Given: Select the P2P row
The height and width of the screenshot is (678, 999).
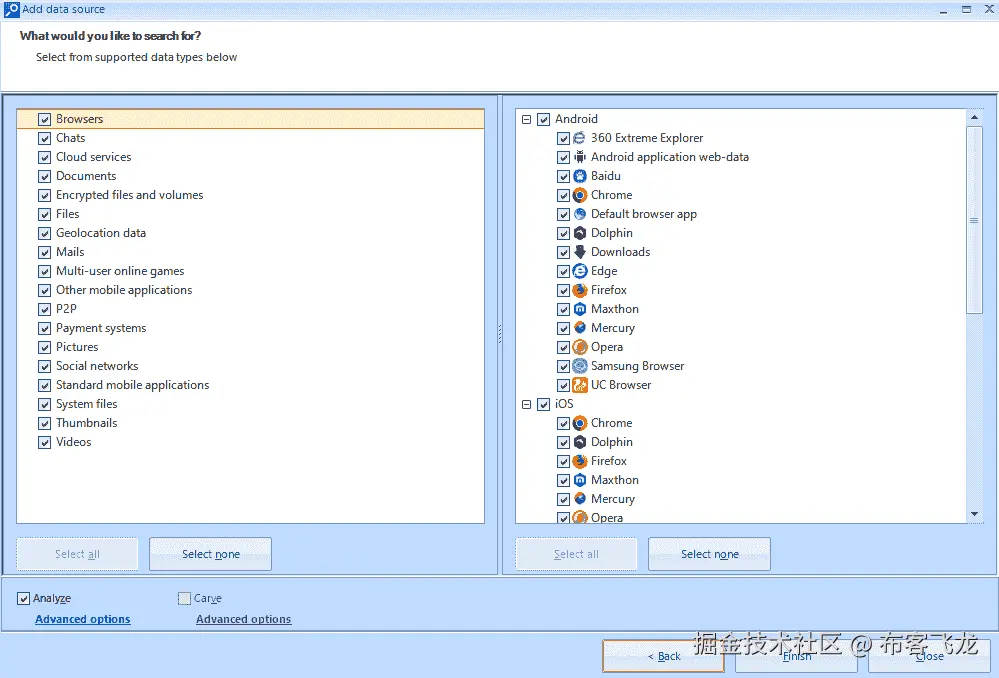Looking at the screenshot, I should [250, 309].
